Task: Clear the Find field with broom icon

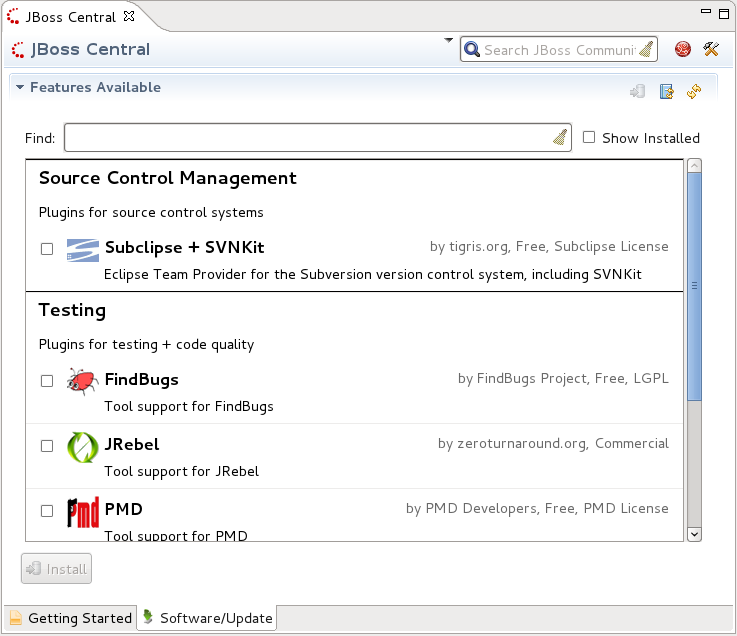Action: coord(560,137)
